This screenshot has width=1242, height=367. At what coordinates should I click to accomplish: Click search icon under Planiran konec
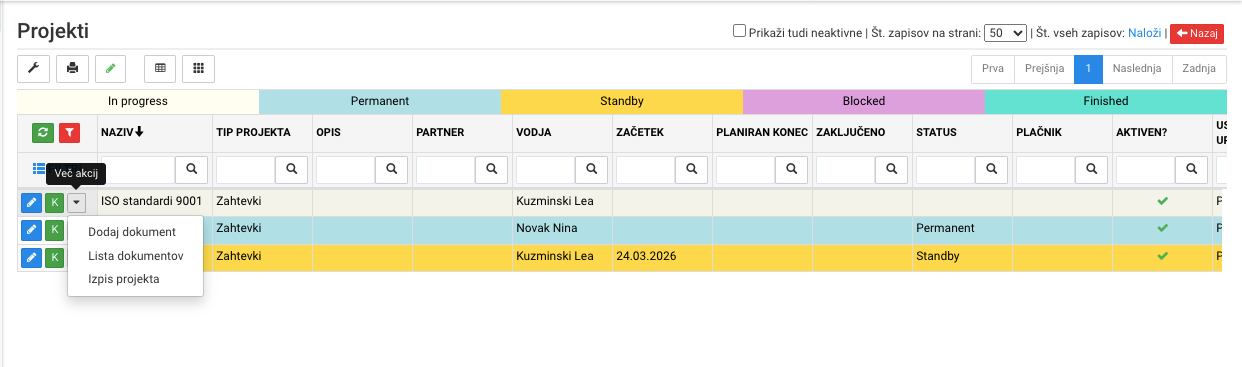coord(791,169)
